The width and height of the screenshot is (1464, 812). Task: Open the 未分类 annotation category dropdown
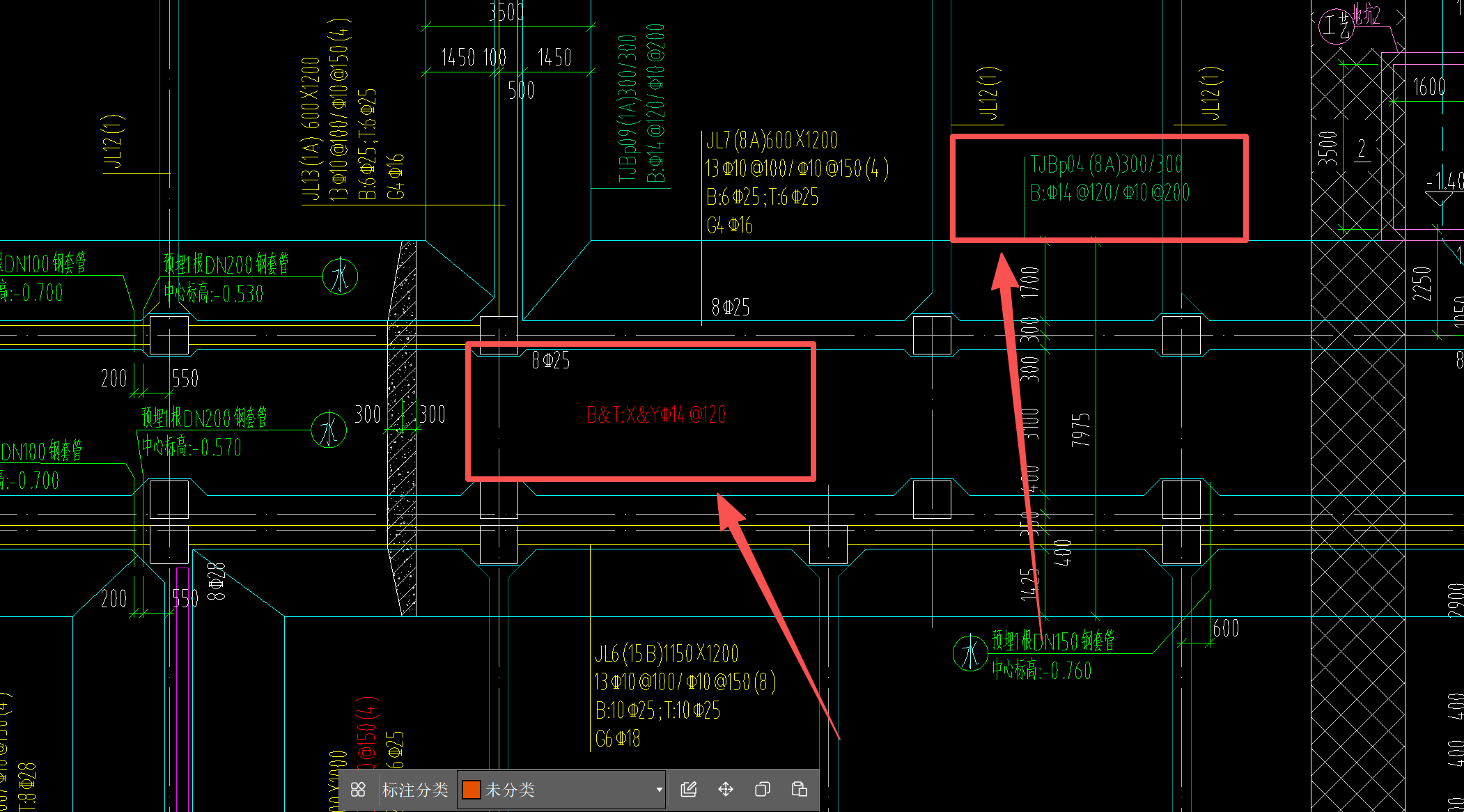click(561, 790)
